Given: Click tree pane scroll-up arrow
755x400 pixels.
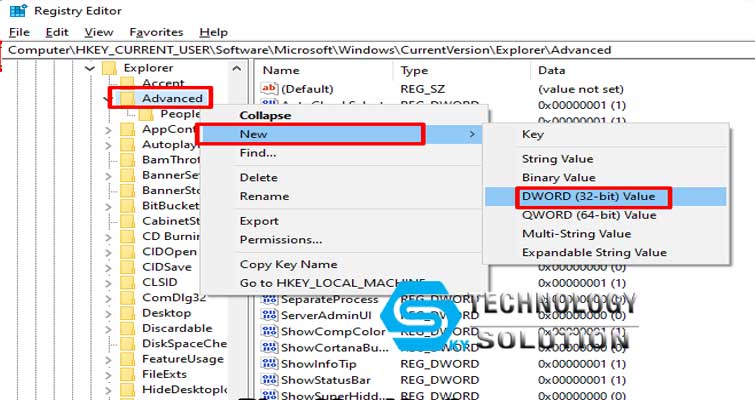Looking at the screenshot, I should [x=236, y=68].
